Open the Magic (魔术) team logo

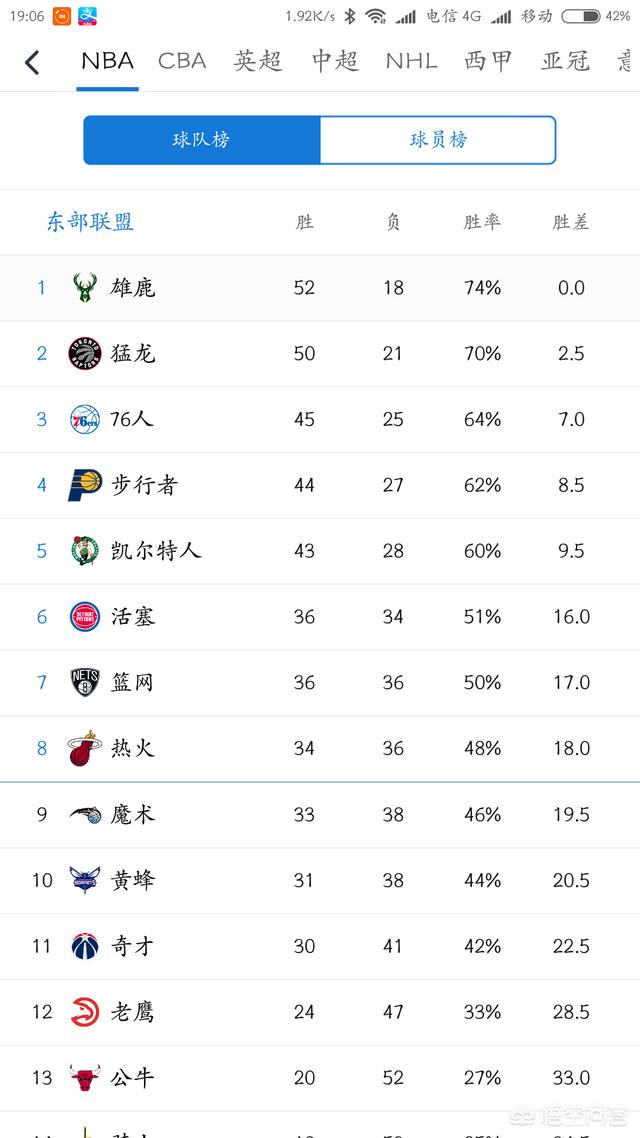tap(85, 814)
